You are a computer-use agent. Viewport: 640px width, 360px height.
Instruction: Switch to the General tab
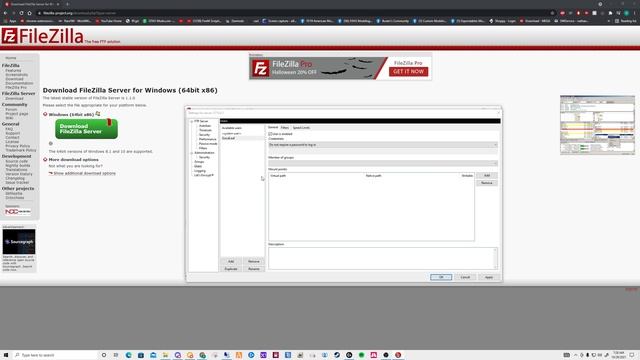pyautogui.click(x=273, y=127)
